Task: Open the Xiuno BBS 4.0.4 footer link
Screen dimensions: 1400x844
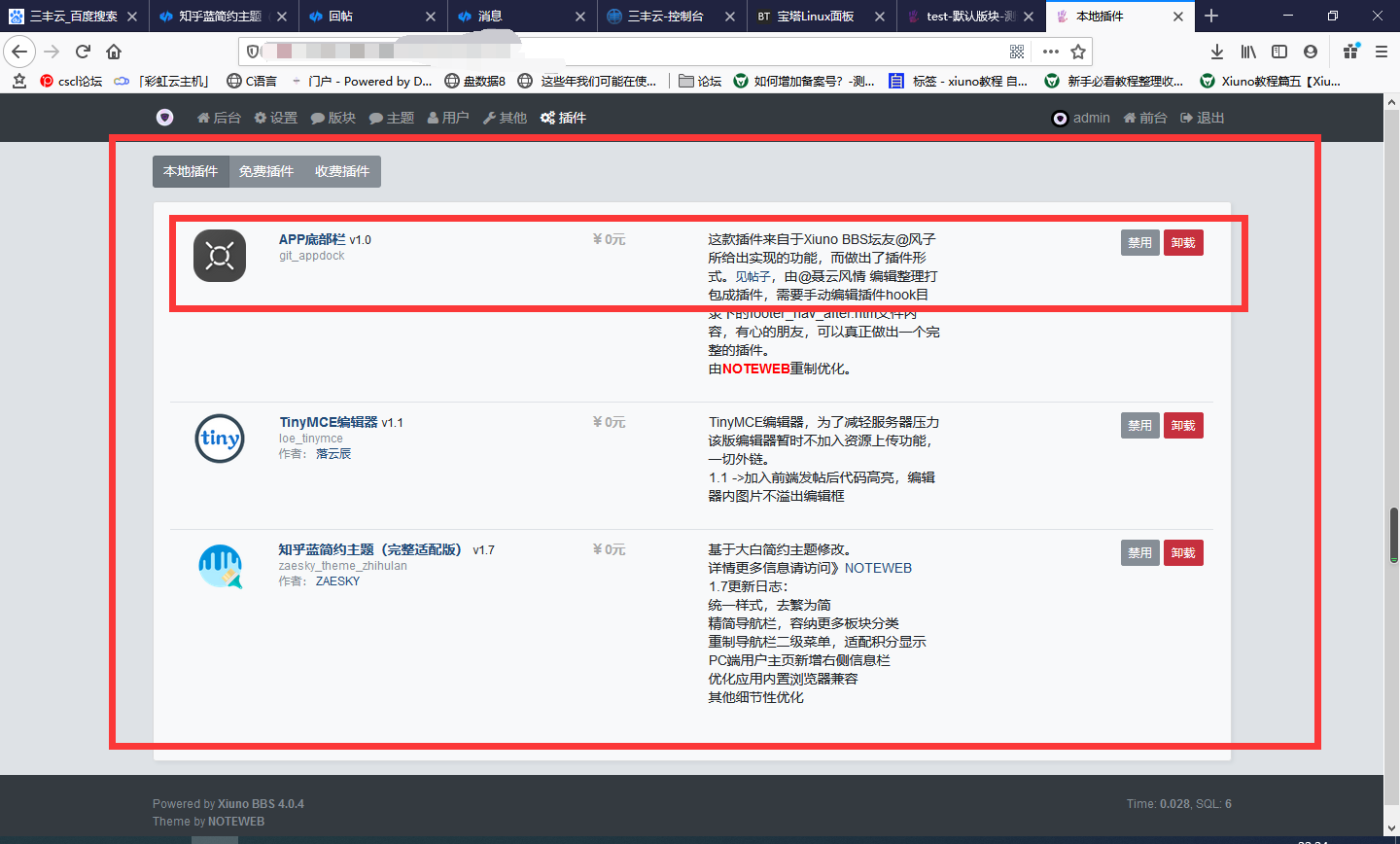Action: click(261, 804)
